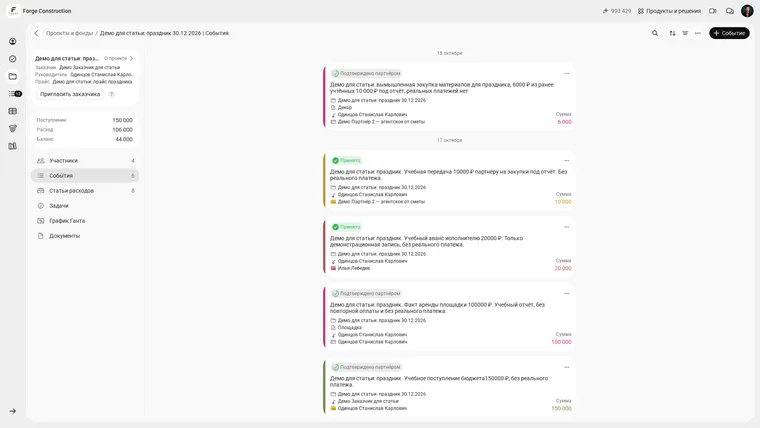Expand the sidebar with the arrow icon
760x428 pixels.
[13, 411]
